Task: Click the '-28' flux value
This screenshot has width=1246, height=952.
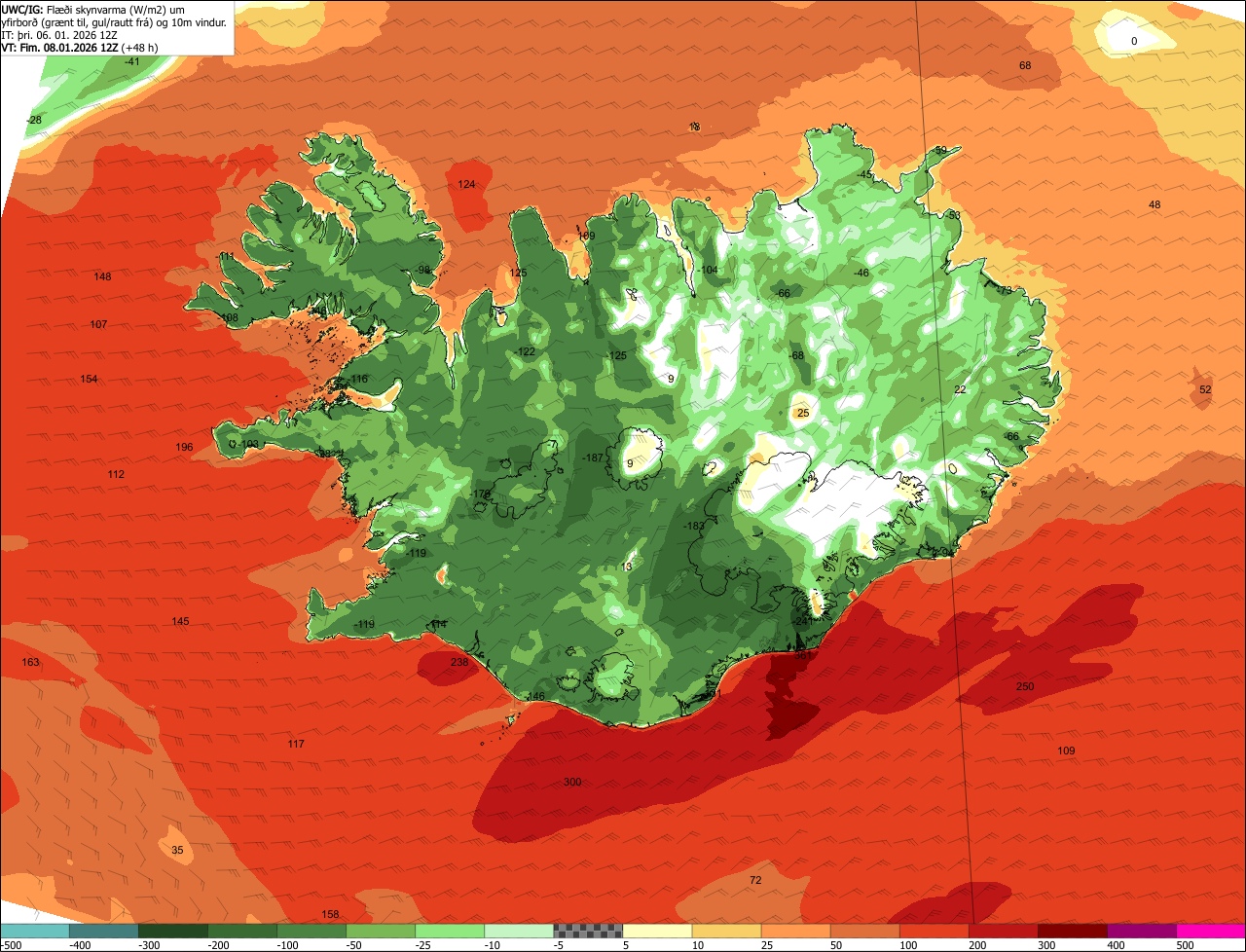Action: (34, 120)
